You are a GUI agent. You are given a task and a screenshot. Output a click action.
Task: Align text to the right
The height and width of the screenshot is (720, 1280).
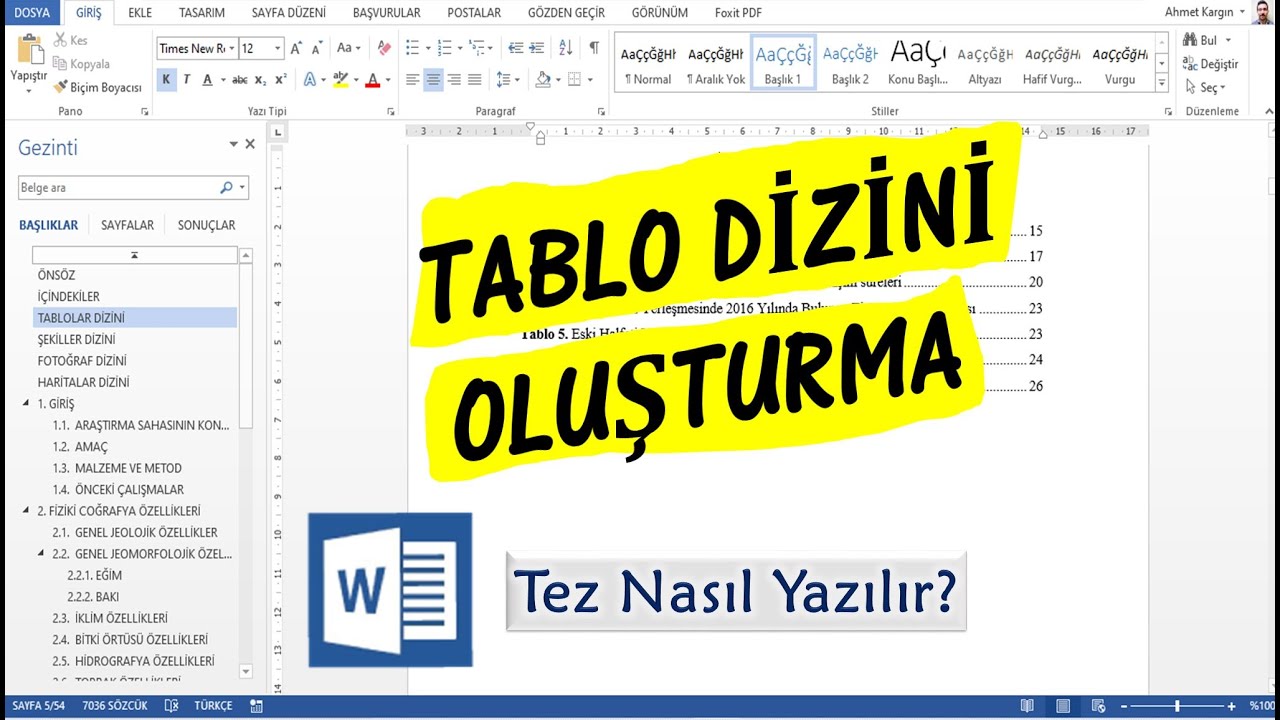point(454,79)
